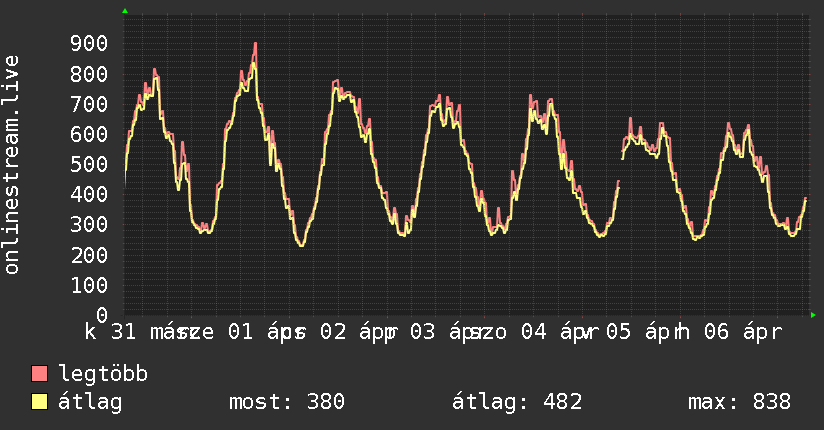Screen dimensions: 824x430
Task: Click the 900 y-axis tick label
Action: coord(89,43)
